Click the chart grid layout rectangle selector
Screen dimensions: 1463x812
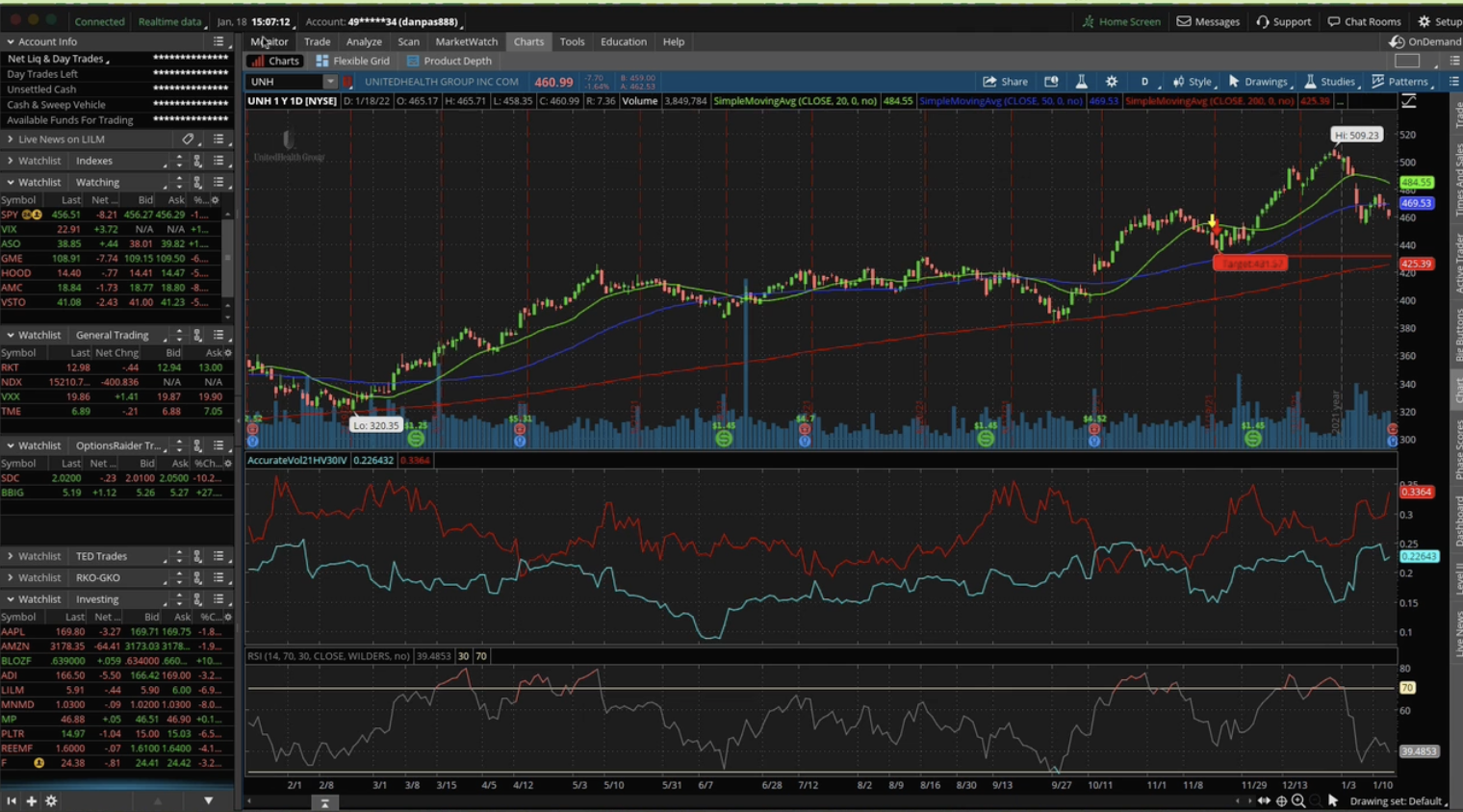pyautogui.click(x=1406, y=61)
